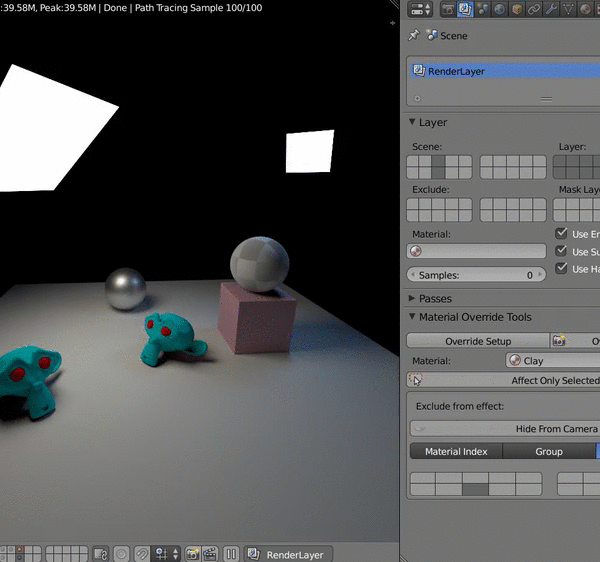
Task: Click the Scene breadcrumb icon
Action: [432, 35]
